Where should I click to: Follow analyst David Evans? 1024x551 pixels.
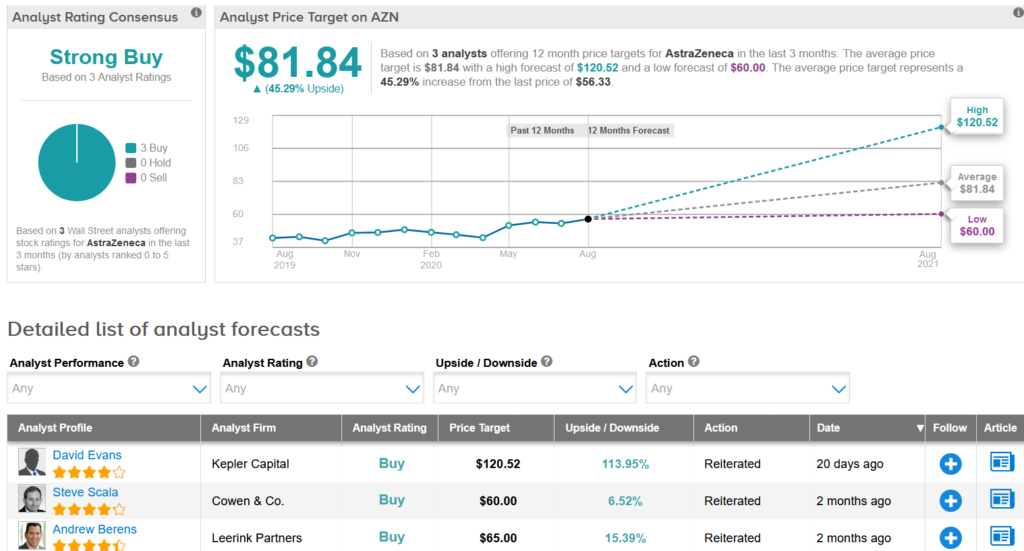(x=950, y=464)
